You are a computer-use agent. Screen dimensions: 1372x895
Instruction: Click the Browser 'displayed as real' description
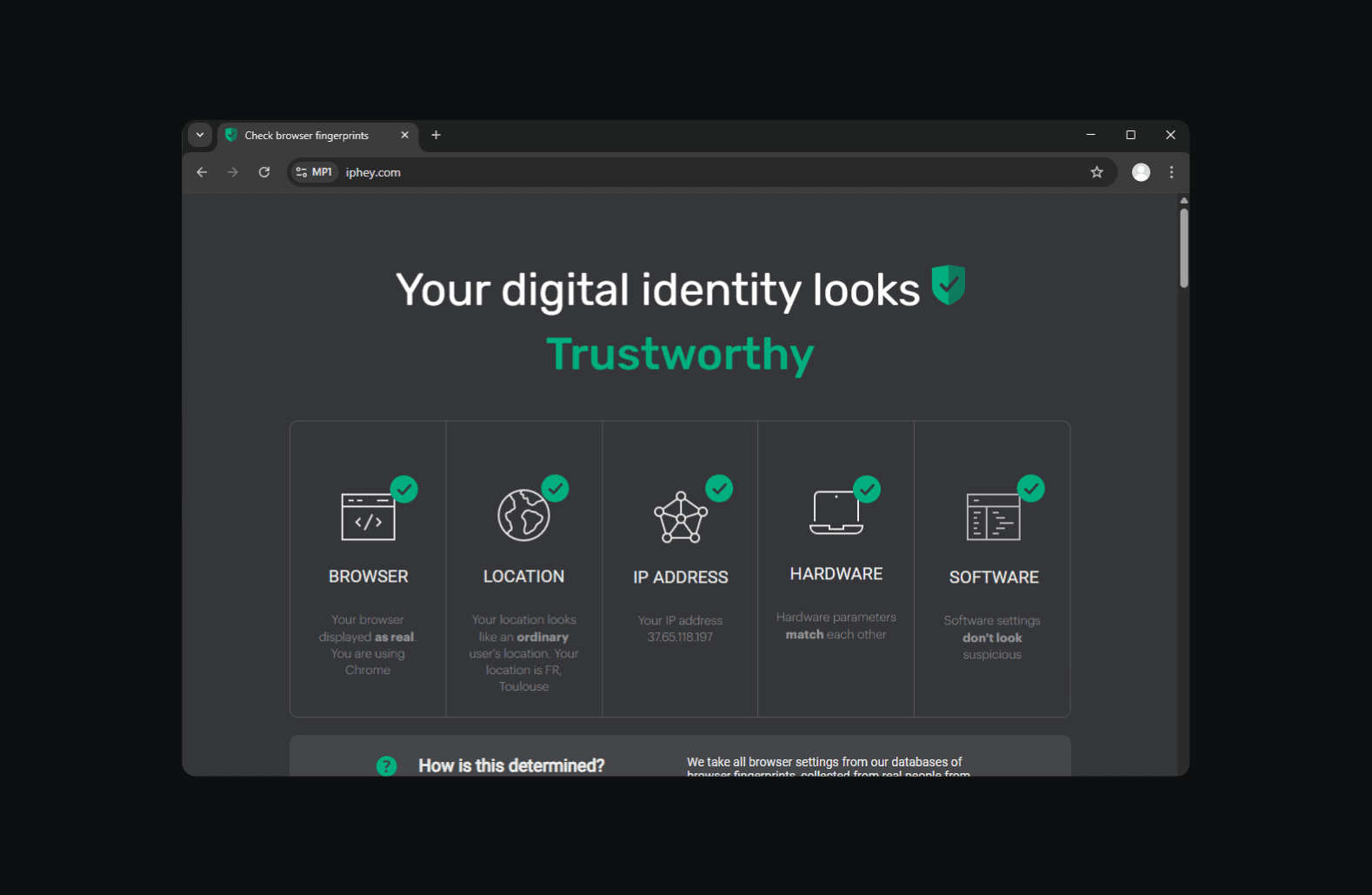368,645
